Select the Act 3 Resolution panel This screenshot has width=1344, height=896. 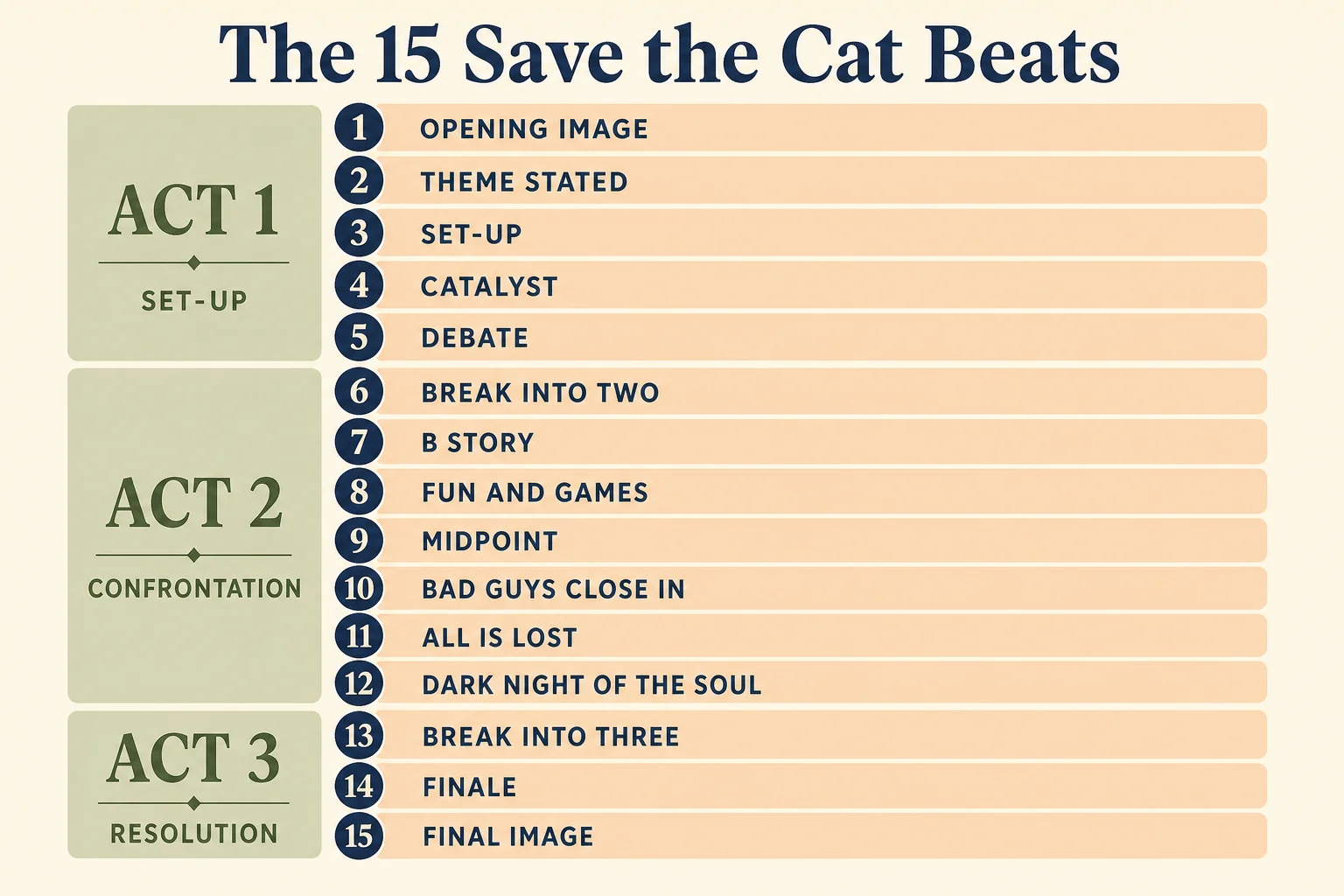[194, 784]
